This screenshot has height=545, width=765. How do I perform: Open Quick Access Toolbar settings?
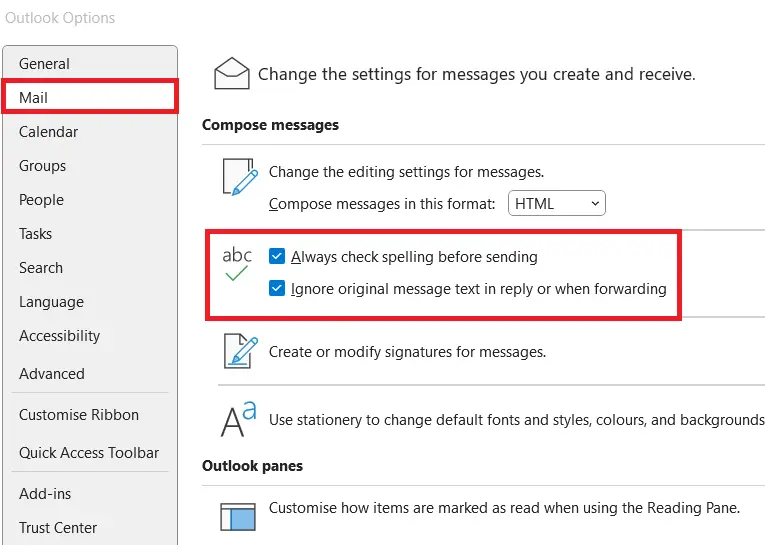[89, 453]
